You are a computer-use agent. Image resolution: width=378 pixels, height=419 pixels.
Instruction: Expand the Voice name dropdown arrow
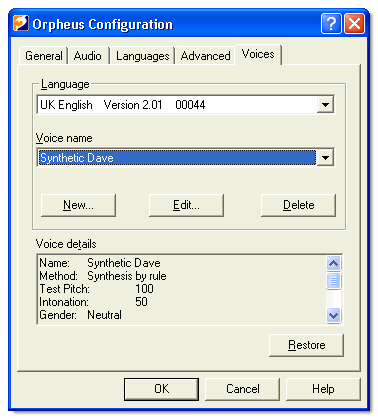(x=325, y=157)
